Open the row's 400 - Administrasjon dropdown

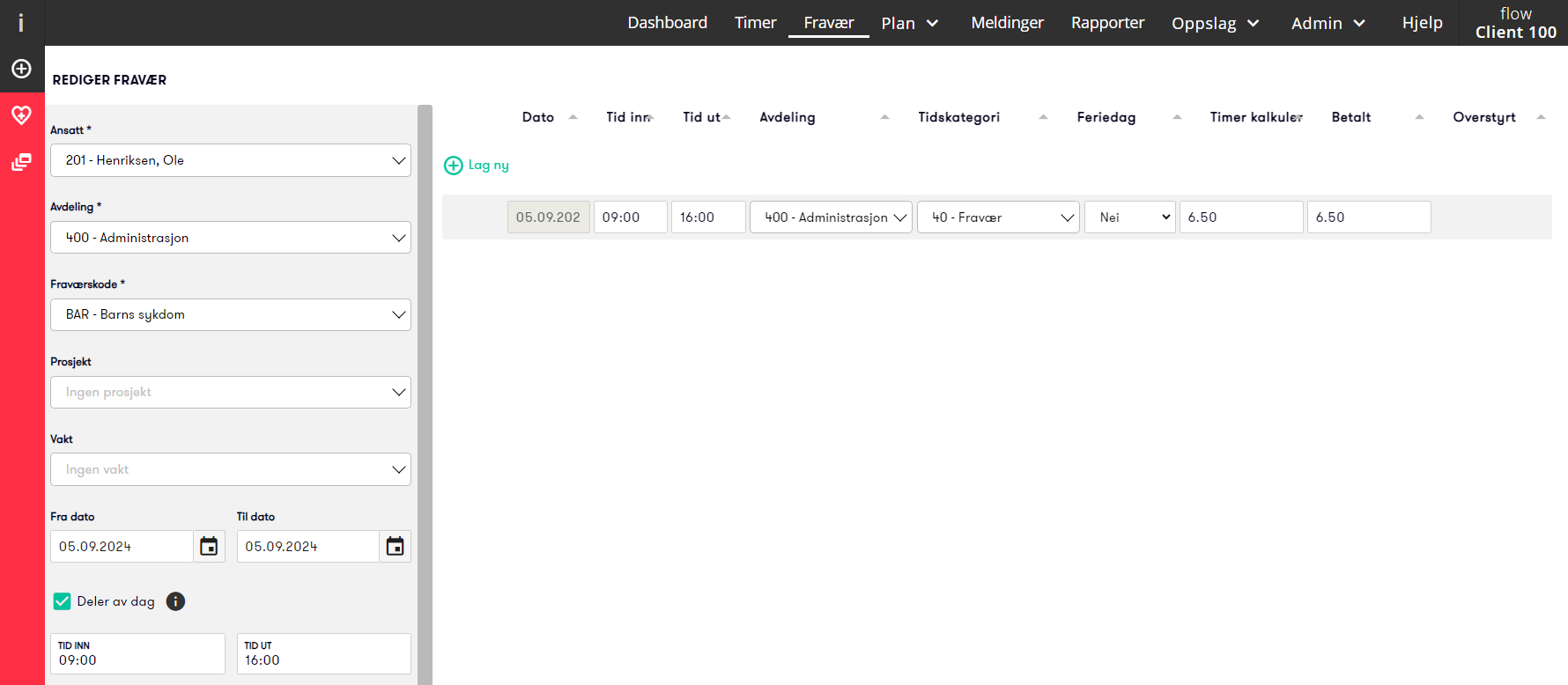(831, 217)
